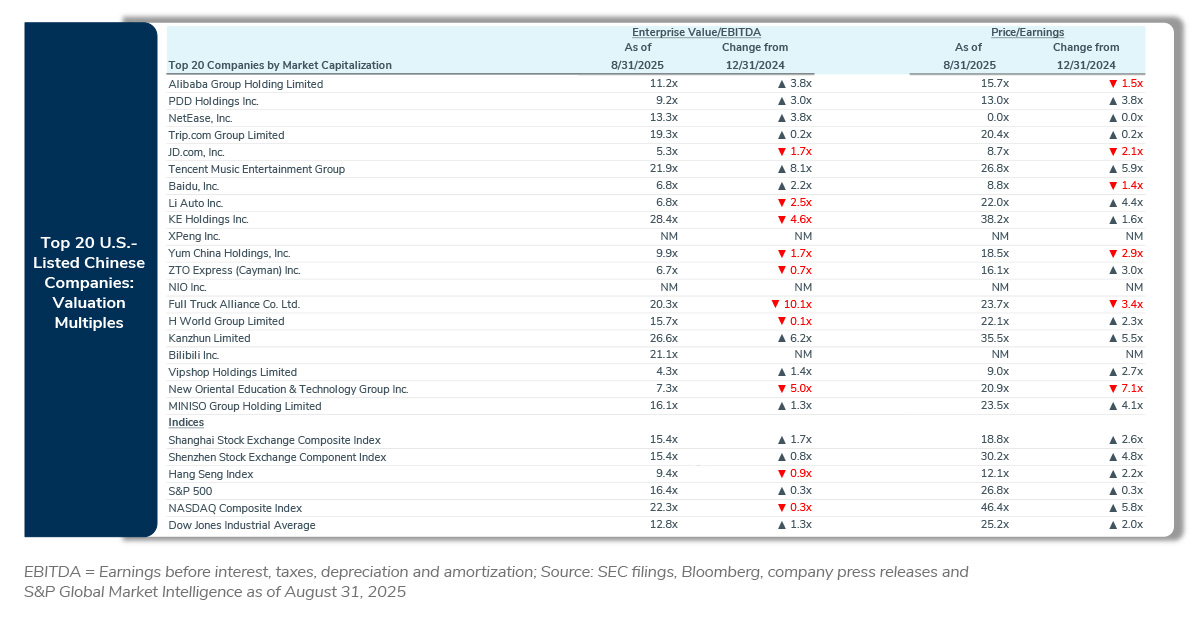Click the red down arrow beside KE Holdings' 4.6x
1200x618 pixels.
point(782,219)
